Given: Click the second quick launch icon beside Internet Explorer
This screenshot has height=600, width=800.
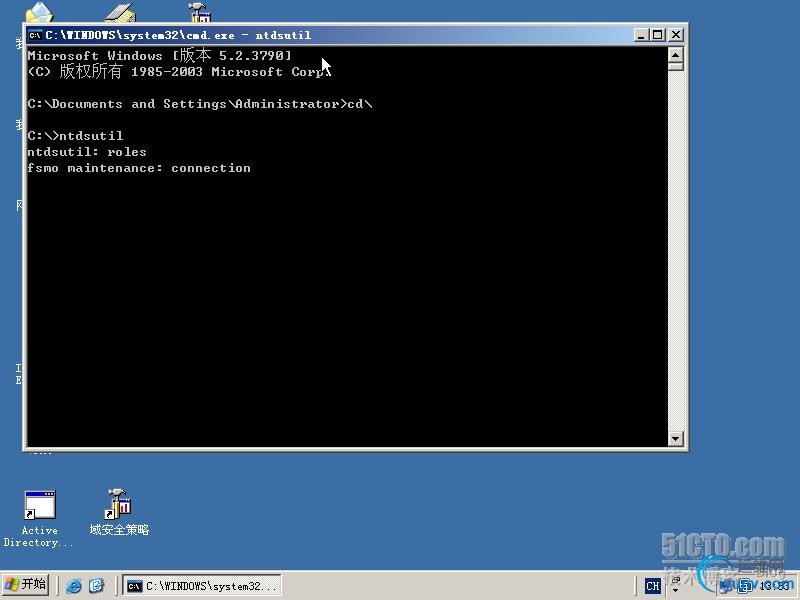Looking at the screenshot, I should point(96,585).
